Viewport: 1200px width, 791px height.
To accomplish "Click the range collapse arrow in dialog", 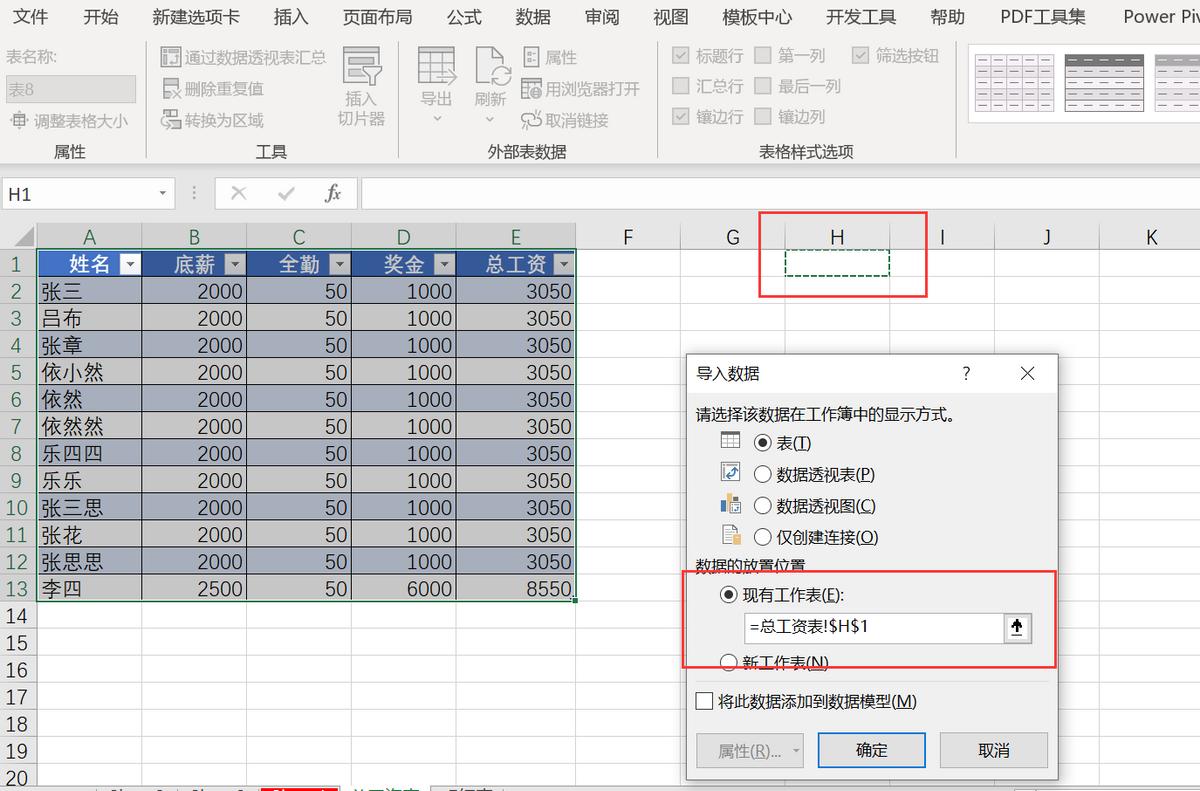I will (x=1016, y=628).
